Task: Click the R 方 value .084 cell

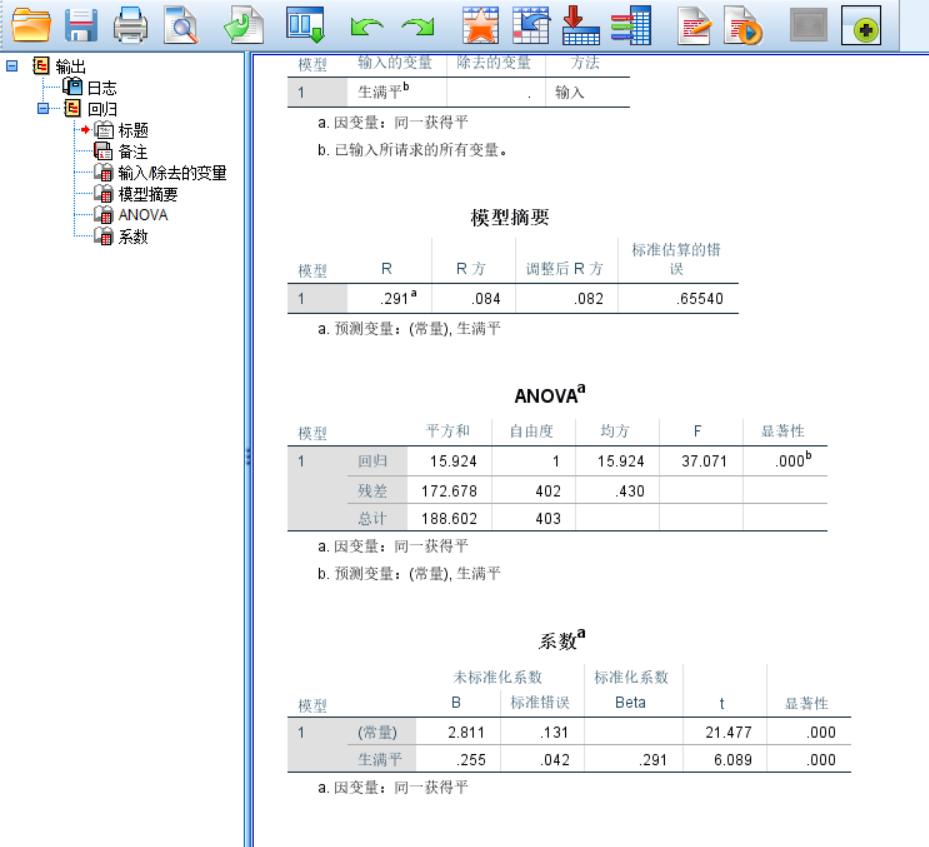Action: pos(486,299)
